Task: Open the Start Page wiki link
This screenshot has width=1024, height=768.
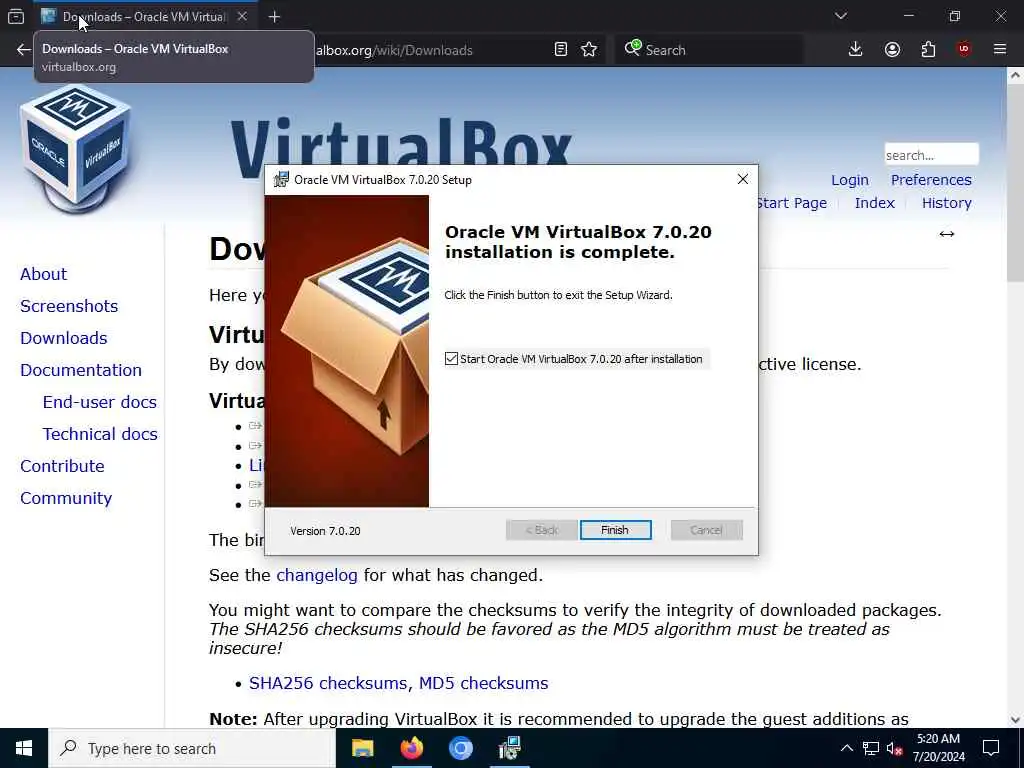Action: [x=792, y=203]
